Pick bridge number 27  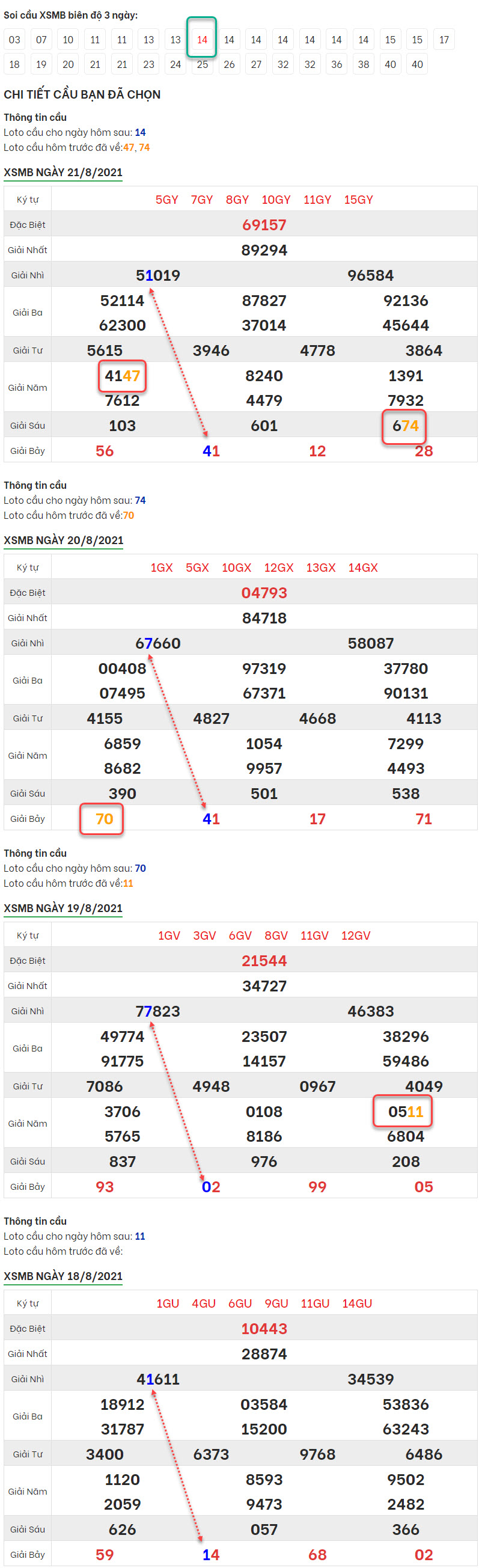pyautogui.click(x=256, y=64)
